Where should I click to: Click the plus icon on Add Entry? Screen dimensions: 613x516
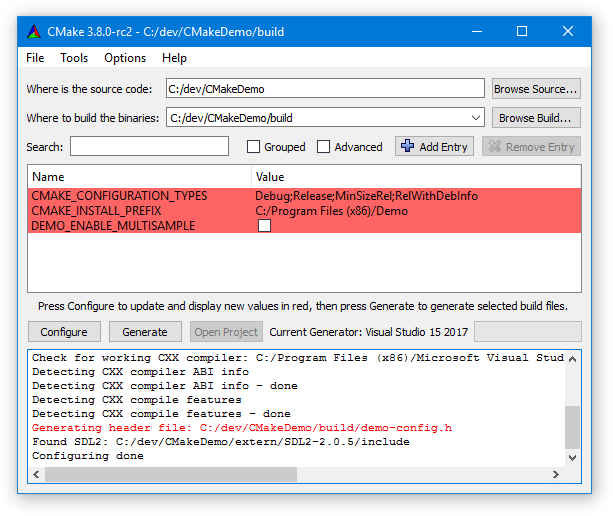coord(407,147)
